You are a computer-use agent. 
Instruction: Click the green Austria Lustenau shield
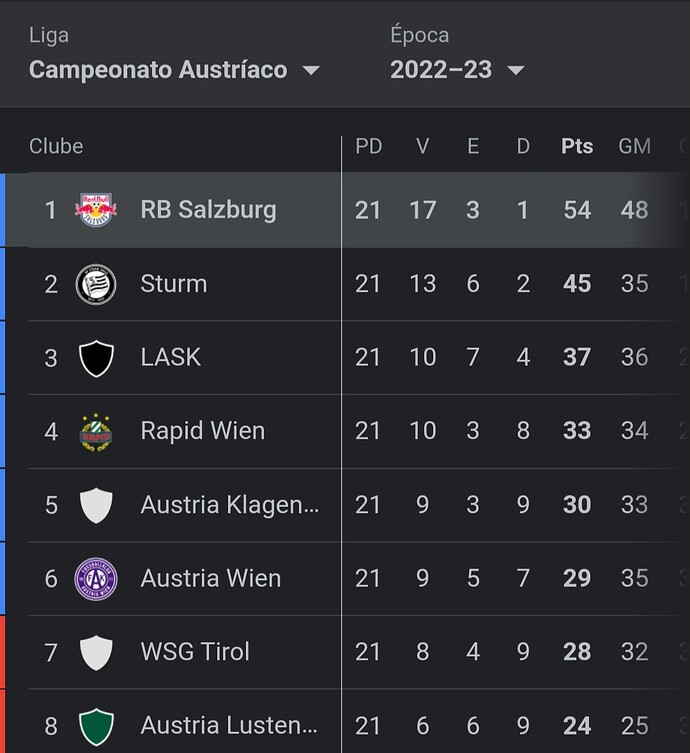96,726
